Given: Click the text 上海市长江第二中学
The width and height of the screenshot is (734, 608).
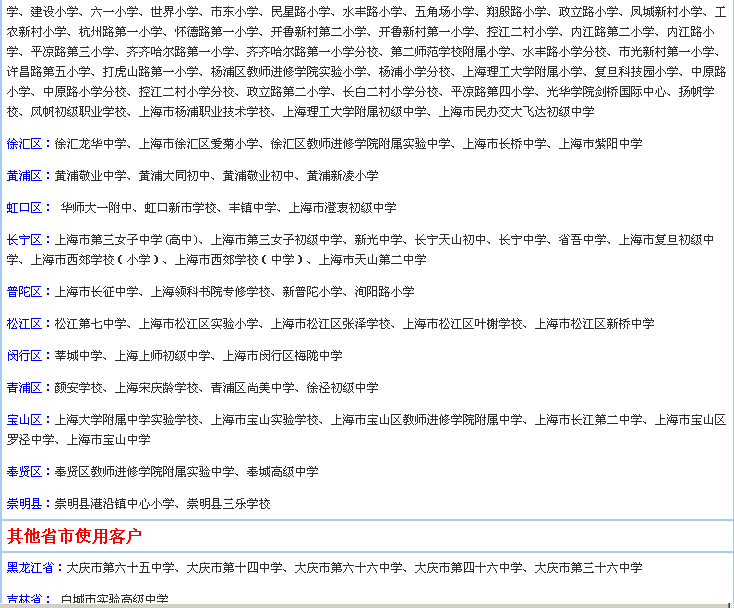Looking at the screenshot, I should [589, 420].
